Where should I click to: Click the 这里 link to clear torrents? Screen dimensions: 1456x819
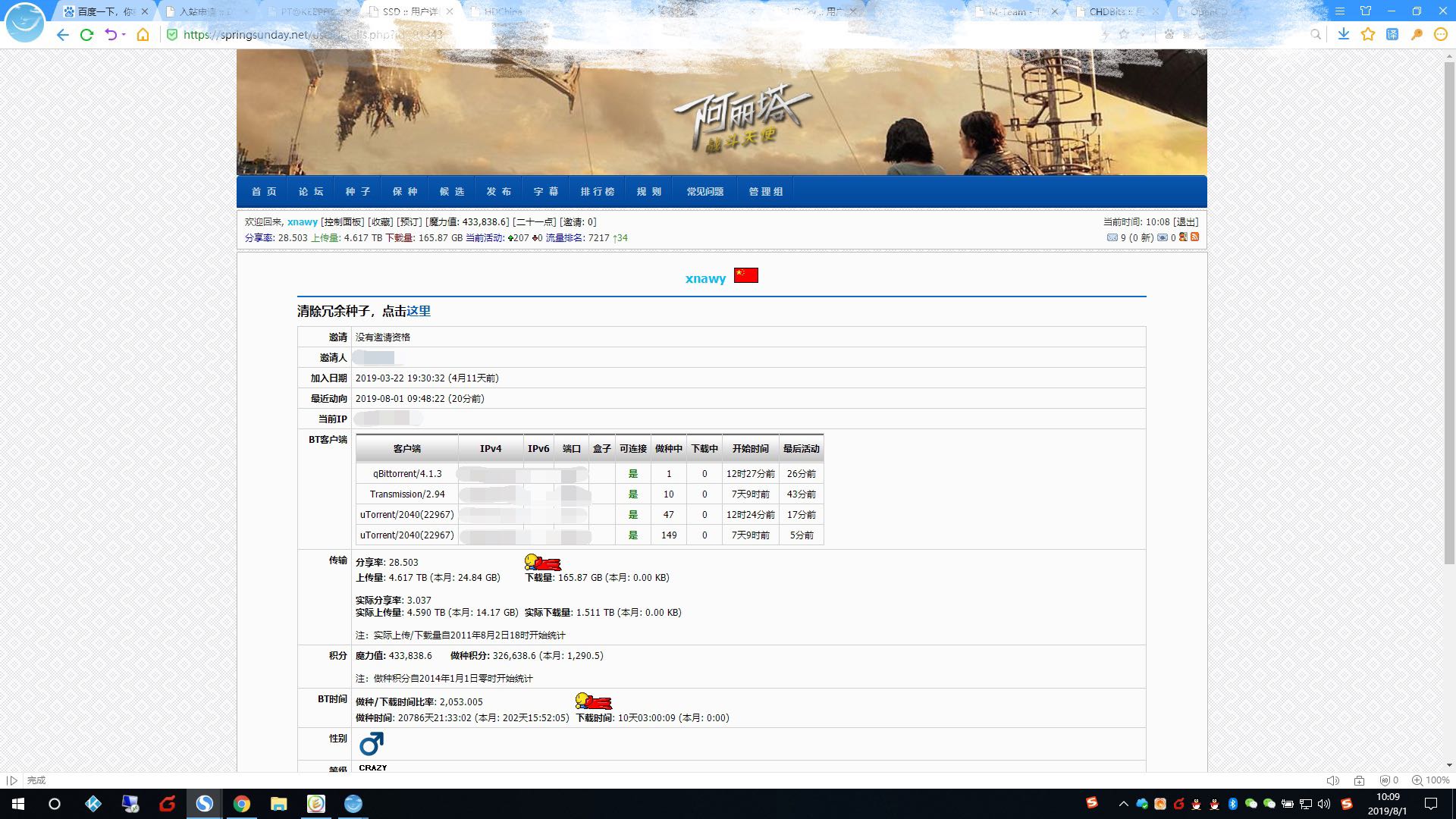click(x=419, y=311)
